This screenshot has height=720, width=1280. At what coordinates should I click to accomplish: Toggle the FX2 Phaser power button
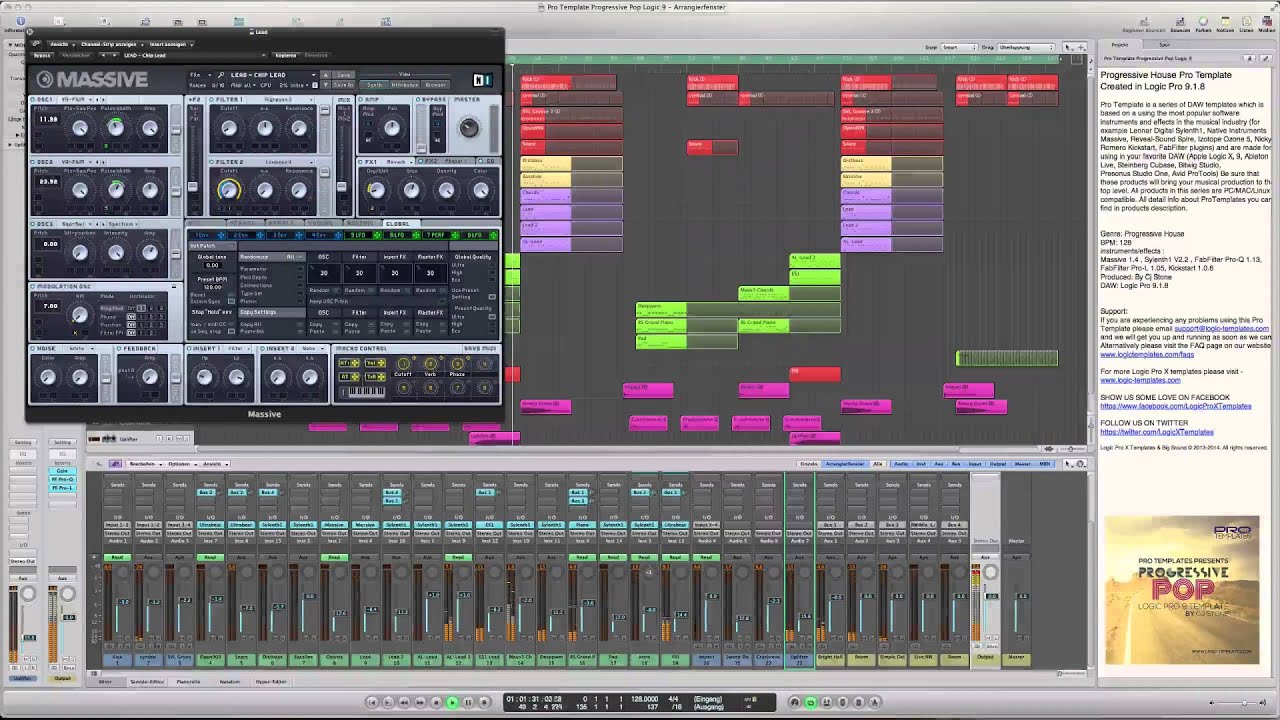tap(421, 161)
